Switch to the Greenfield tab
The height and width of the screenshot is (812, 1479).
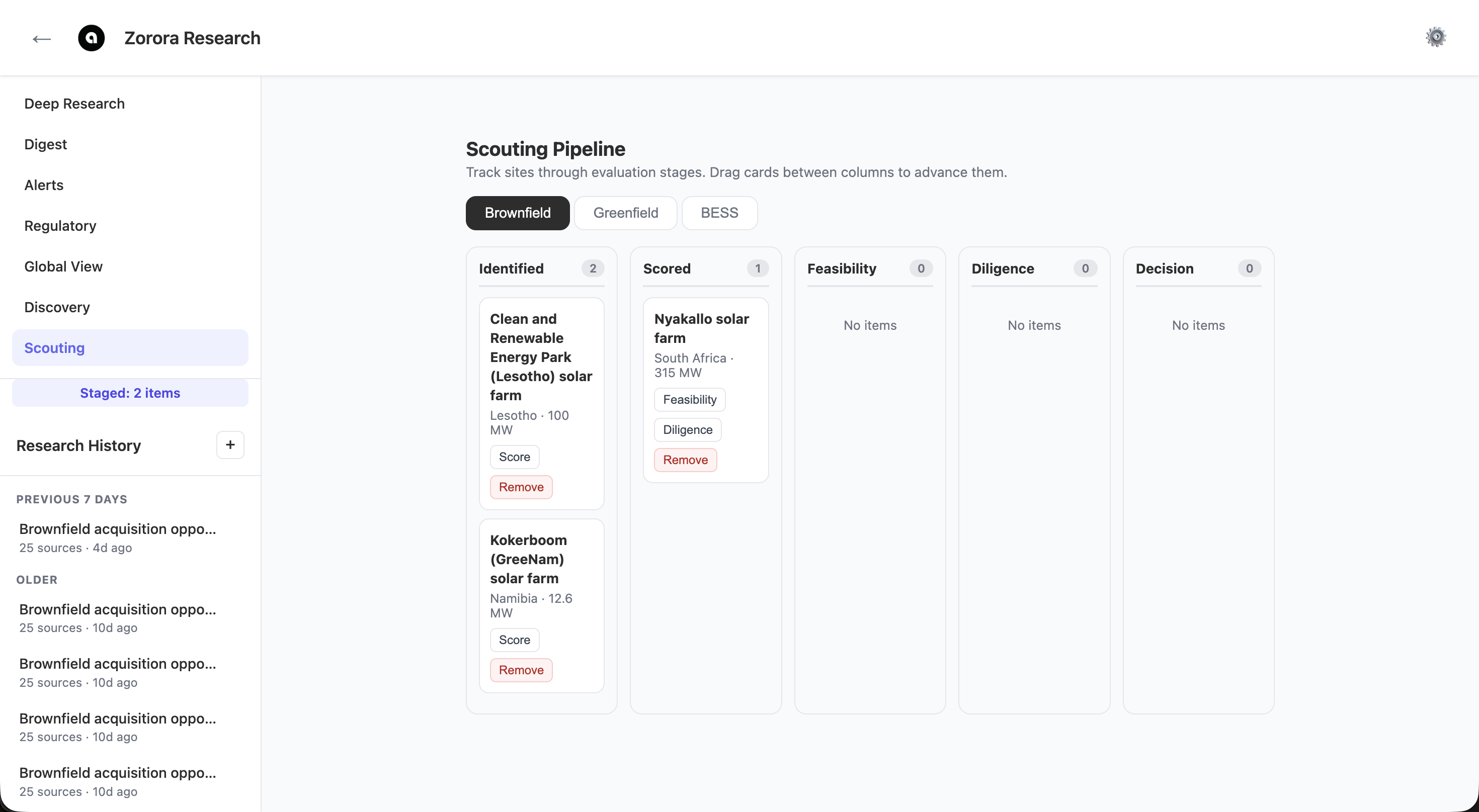[x=625, y=213]
